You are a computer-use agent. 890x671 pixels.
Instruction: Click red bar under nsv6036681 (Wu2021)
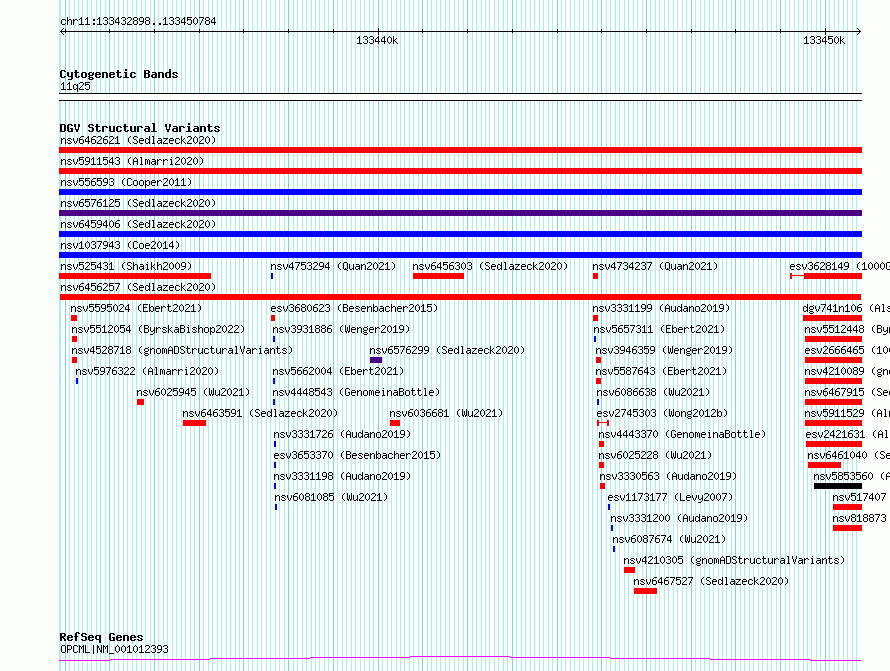(395, 423)
